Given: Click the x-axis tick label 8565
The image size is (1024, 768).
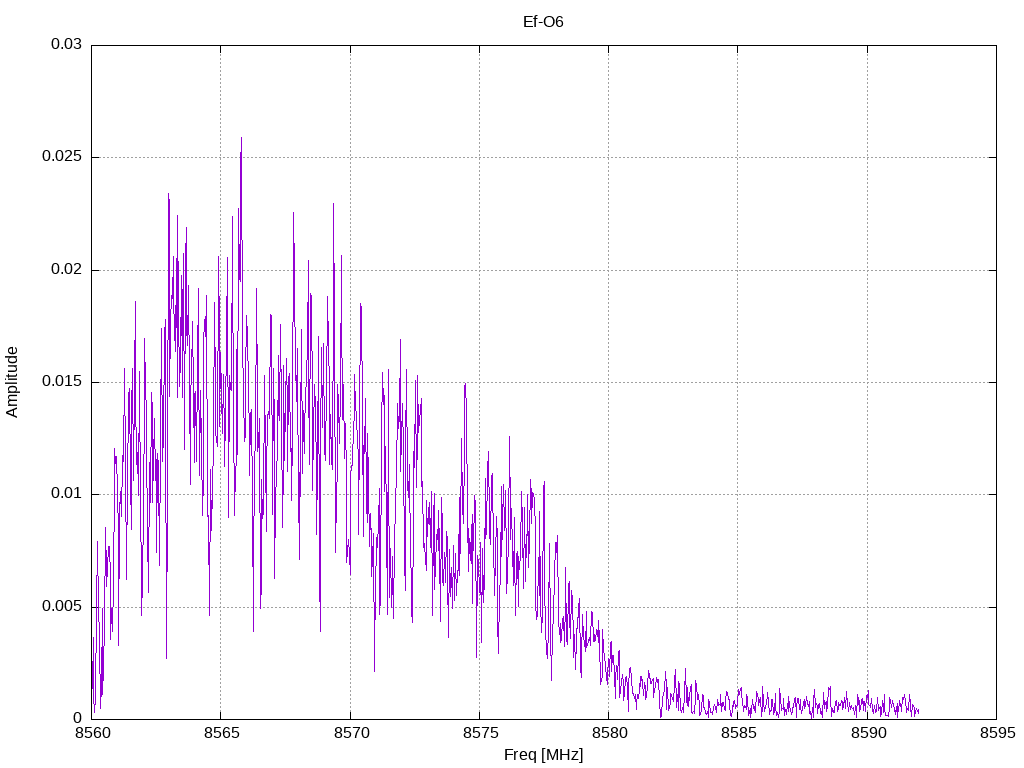Looking at the screenshot, I should 221,733.
